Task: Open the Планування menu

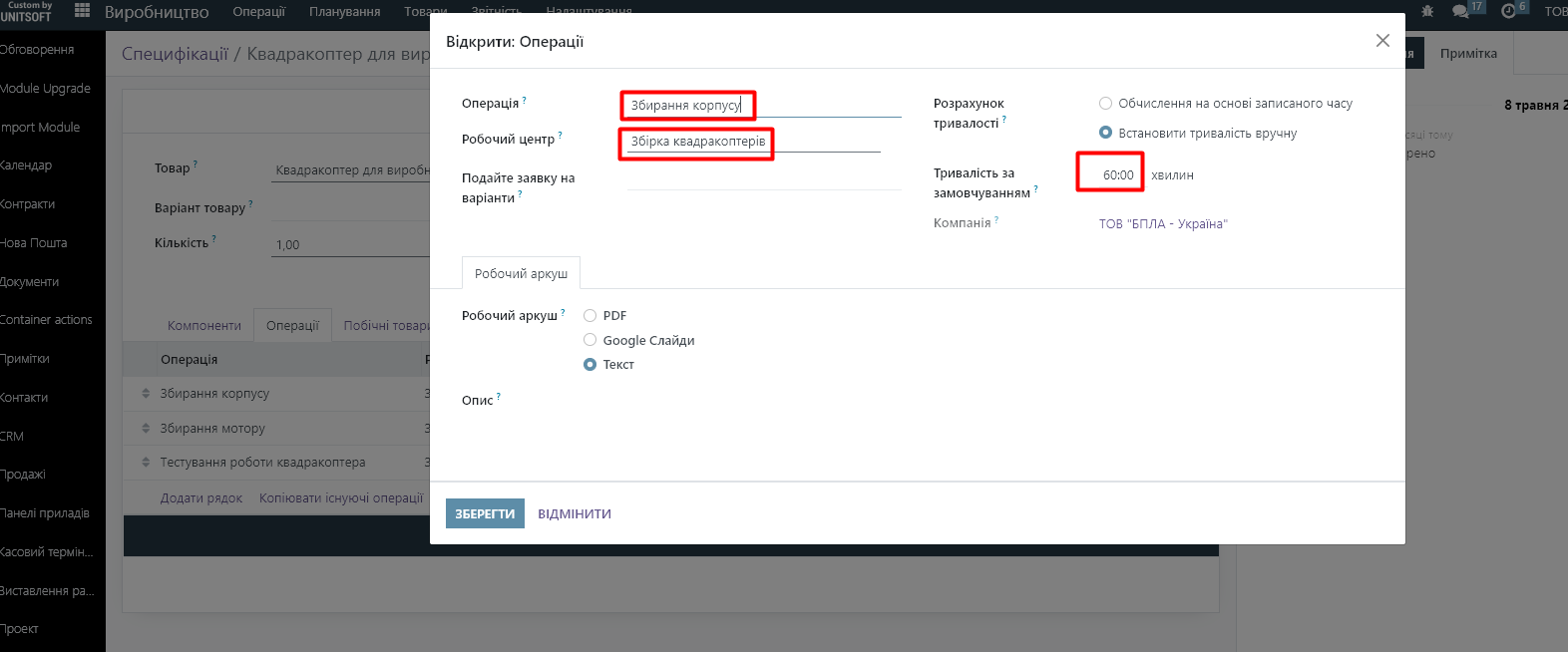Action: coord(344,12)
